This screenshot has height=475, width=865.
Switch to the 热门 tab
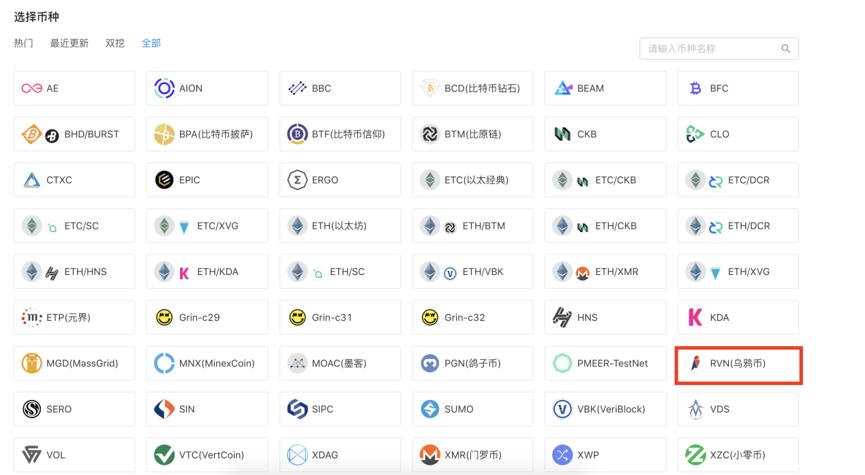23,43
